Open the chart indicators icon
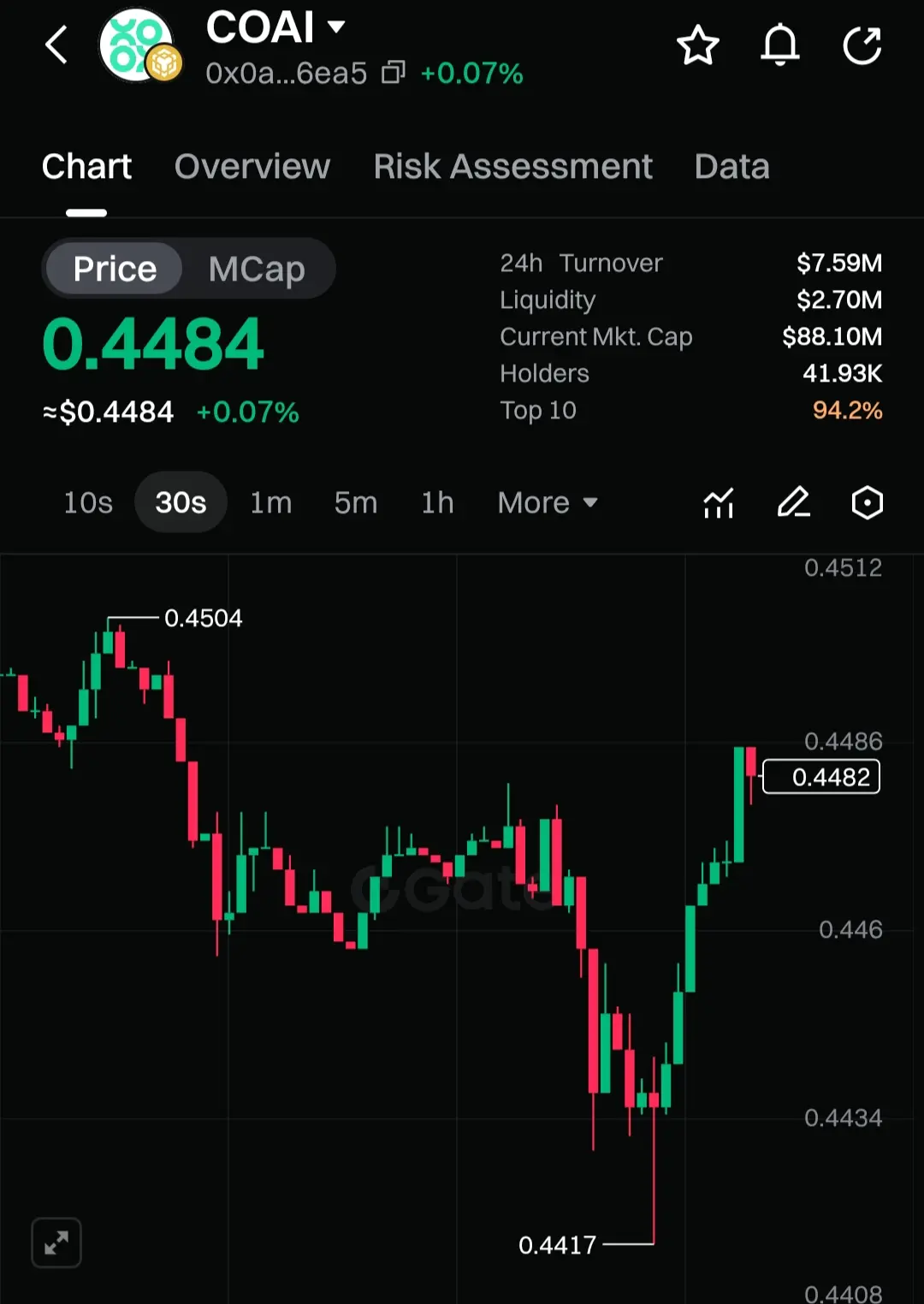 tap(719, 503)
